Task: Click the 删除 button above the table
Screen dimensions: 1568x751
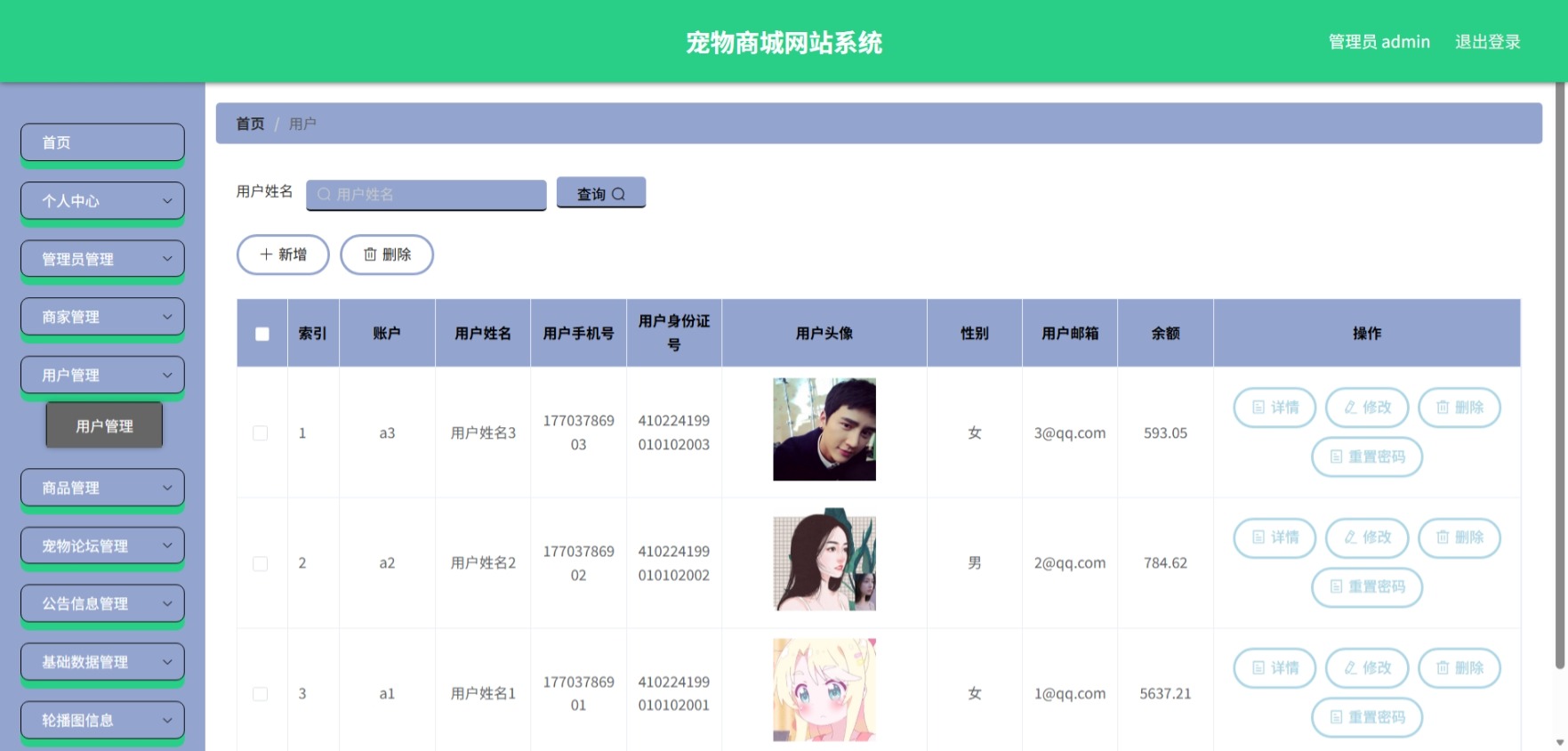Action: pos(387,254)
